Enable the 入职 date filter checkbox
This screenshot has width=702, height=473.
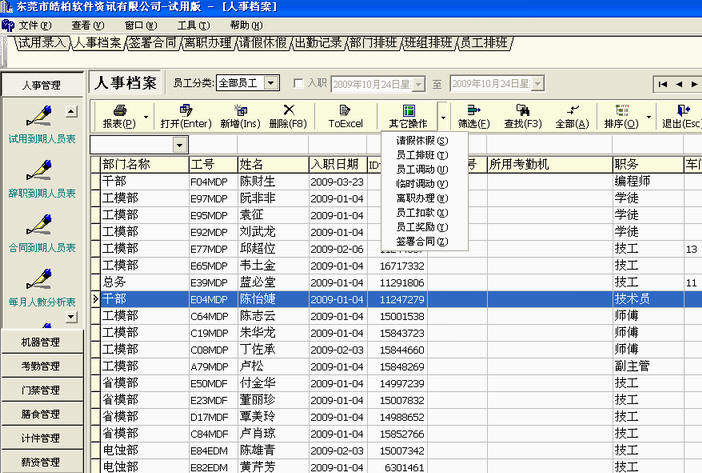click(298, 83)
